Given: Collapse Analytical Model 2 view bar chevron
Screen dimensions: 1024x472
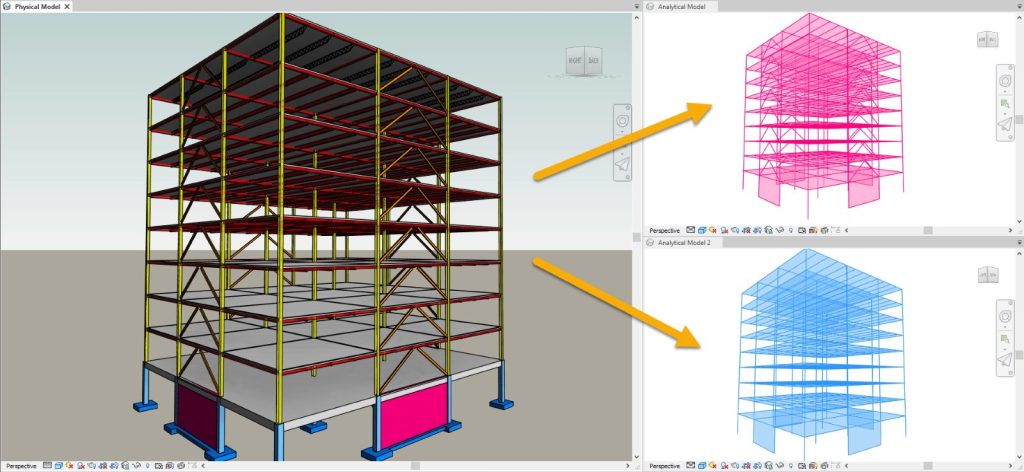Looking at the screenshot, I should point(846,465).
